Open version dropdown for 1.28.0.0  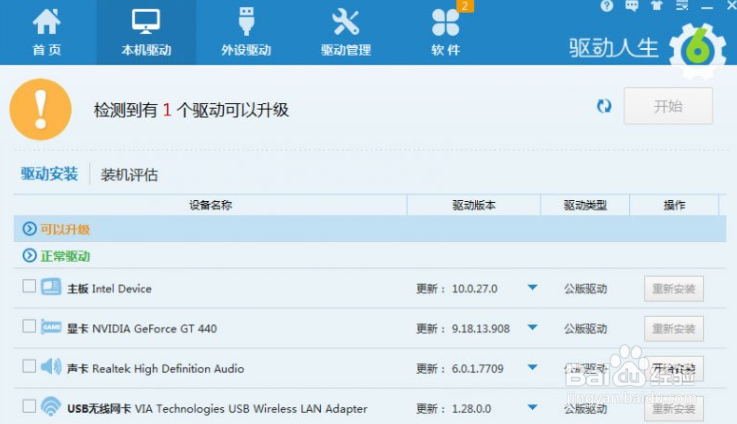[x=533, y=408]
